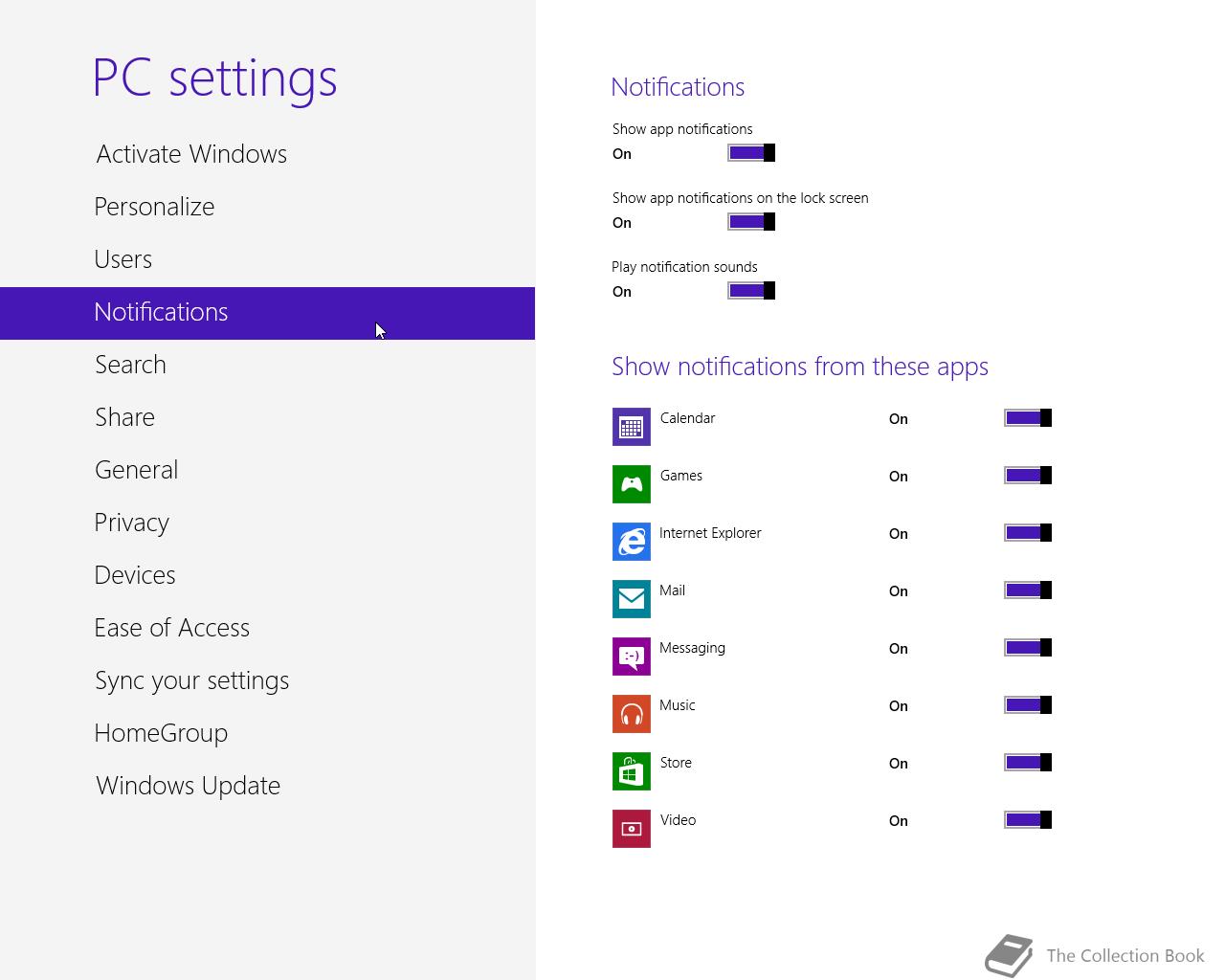The width and height of the screenshot is (1225, 980).
Task: Turn off Show app notifications toggle
Action: click(751, 153)
